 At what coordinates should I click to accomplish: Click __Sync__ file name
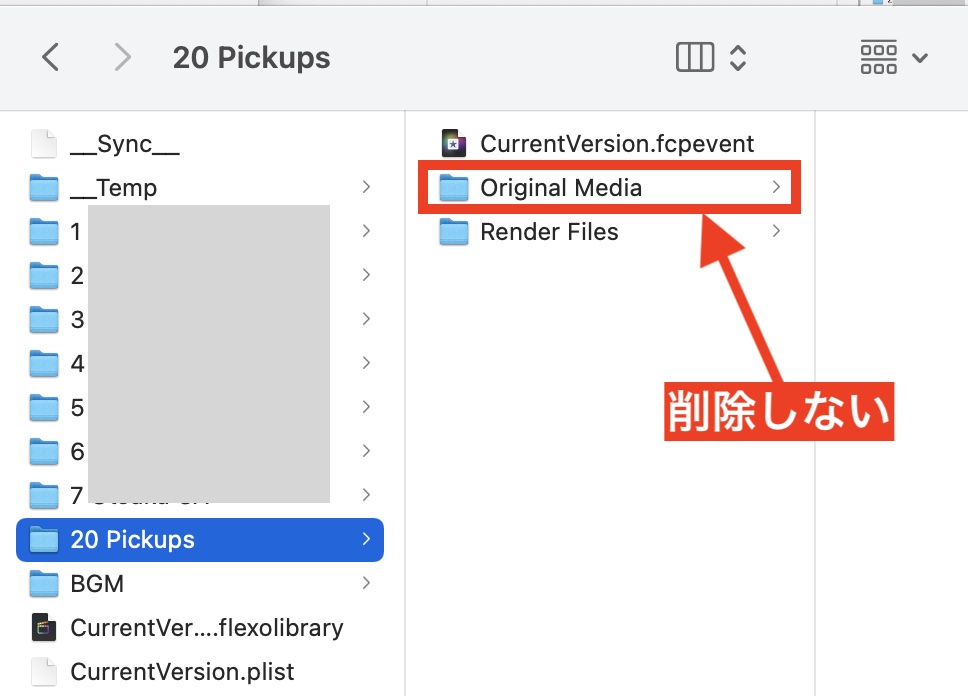coord(125,144)
